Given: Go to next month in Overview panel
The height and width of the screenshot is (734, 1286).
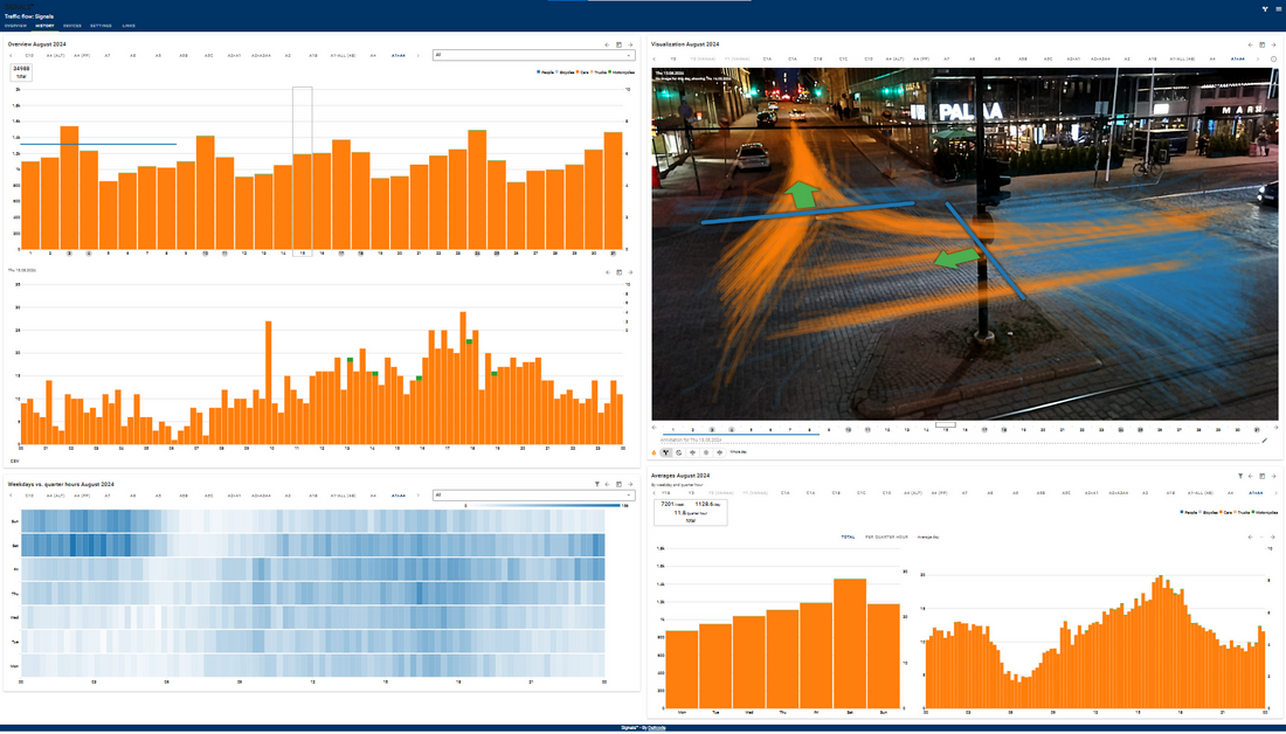Looking at the screenshot, I should (631, 45).
